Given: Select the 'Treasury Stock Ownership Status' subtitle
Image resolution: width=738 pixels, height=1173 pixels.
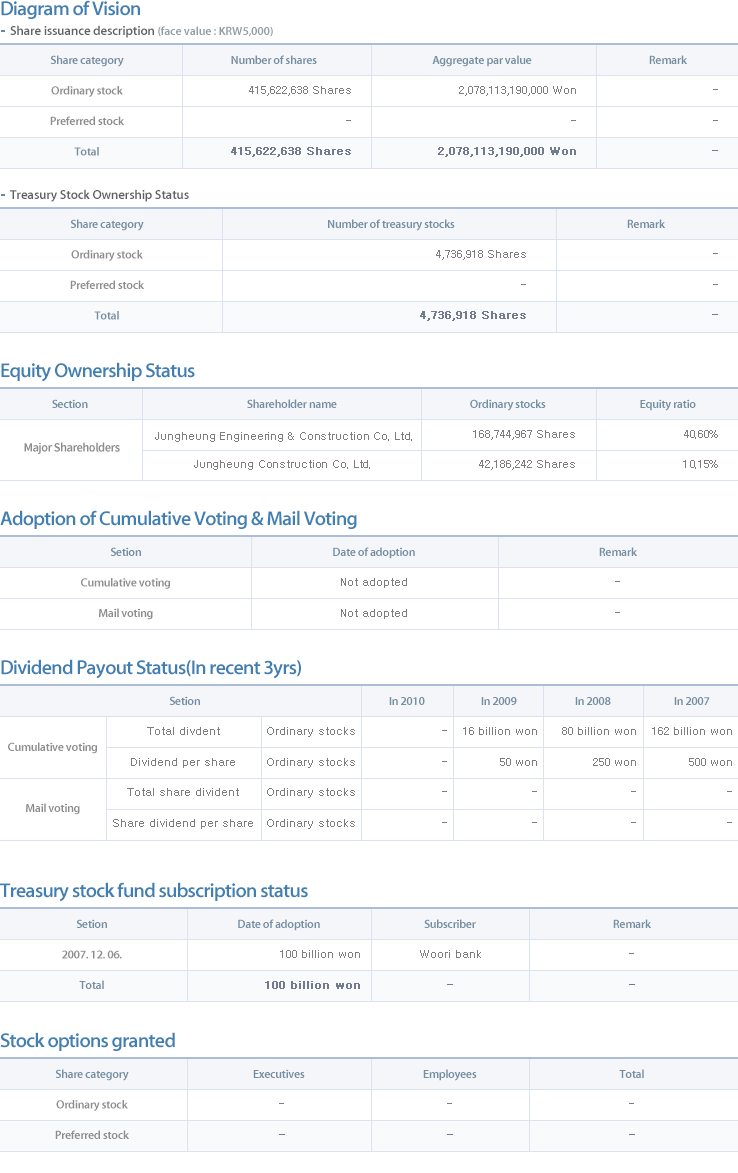Looking at the screenshot, I should pyautogui.click(x=99, y=195).
